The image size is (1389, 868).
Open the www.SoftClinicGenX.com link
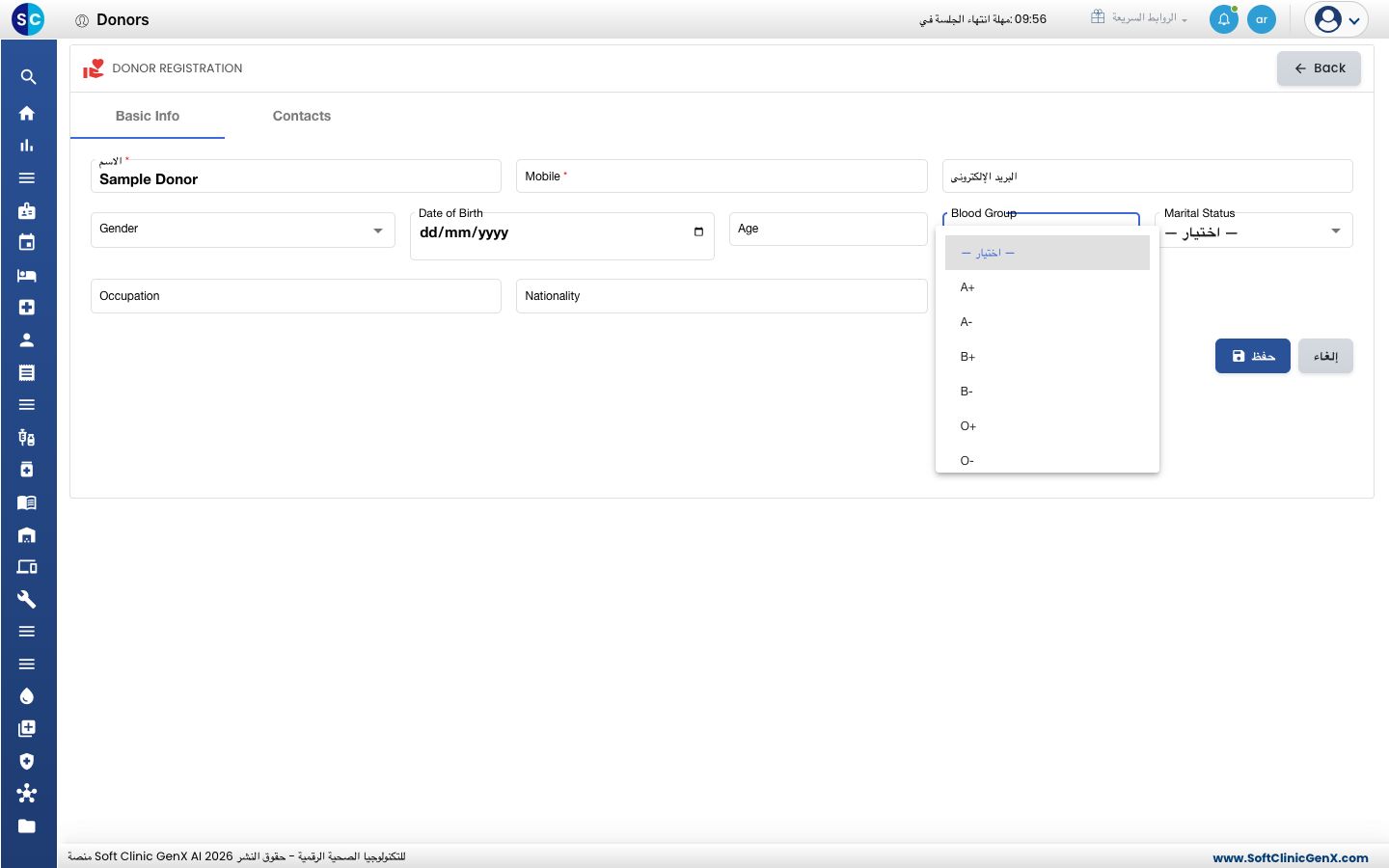pos(1291,857)
